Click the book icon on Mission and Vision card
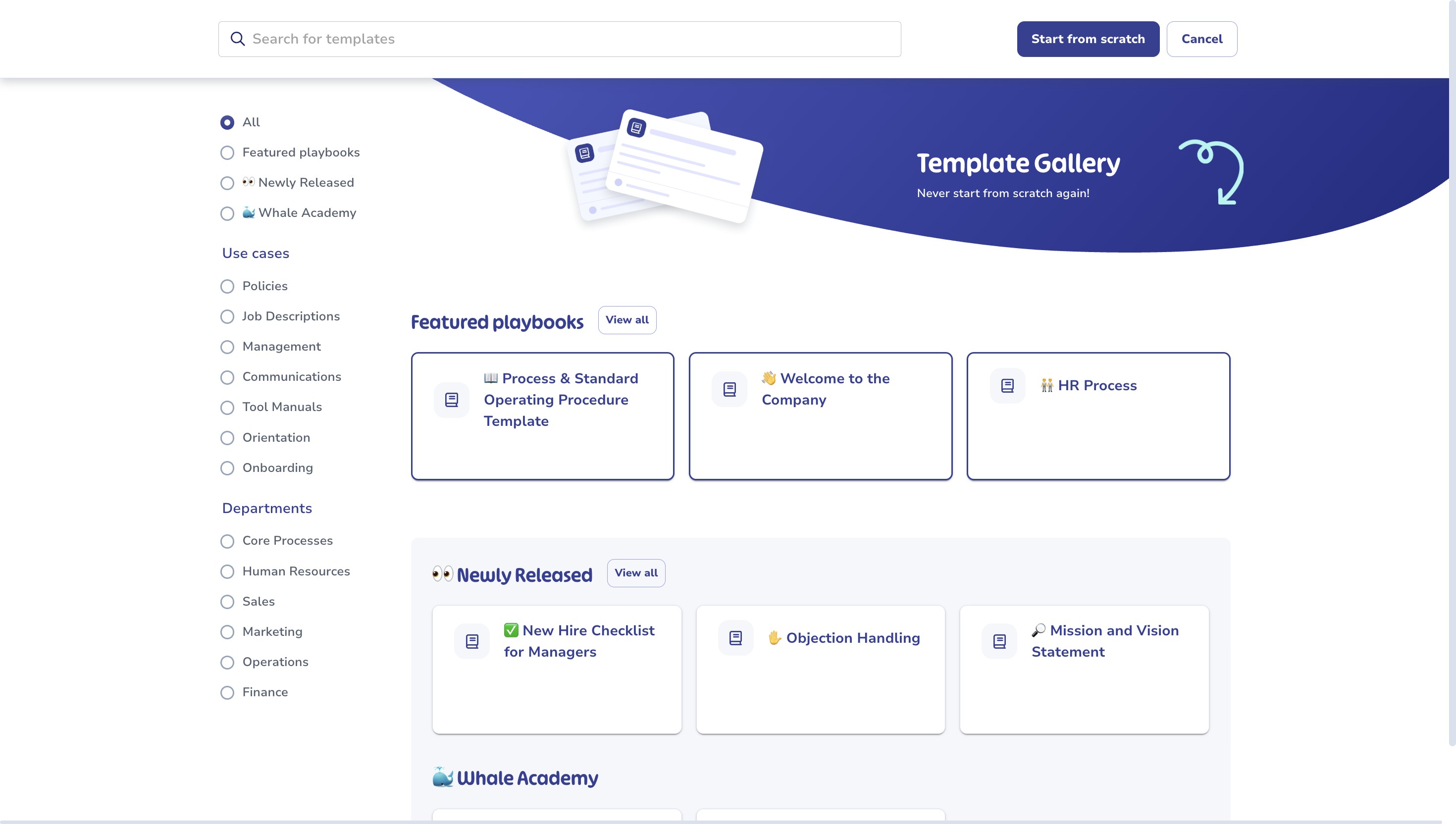The width and height of the screenshot is (1456, 824). click(x=999, y=641)
